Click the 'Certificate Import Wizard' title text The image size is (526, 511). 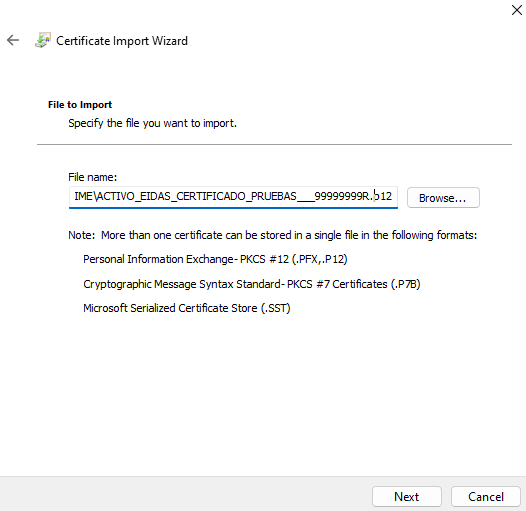pyautogui.click(x=122, y=41)
